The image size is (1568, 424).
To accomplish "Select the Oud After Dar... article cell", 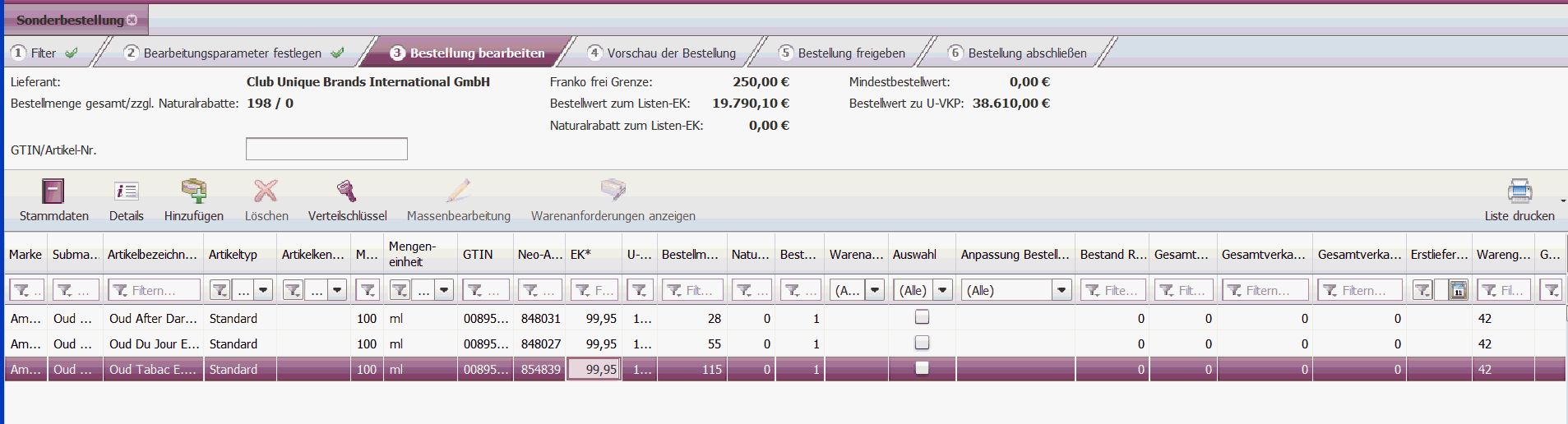I will click(x=153, y=318).
